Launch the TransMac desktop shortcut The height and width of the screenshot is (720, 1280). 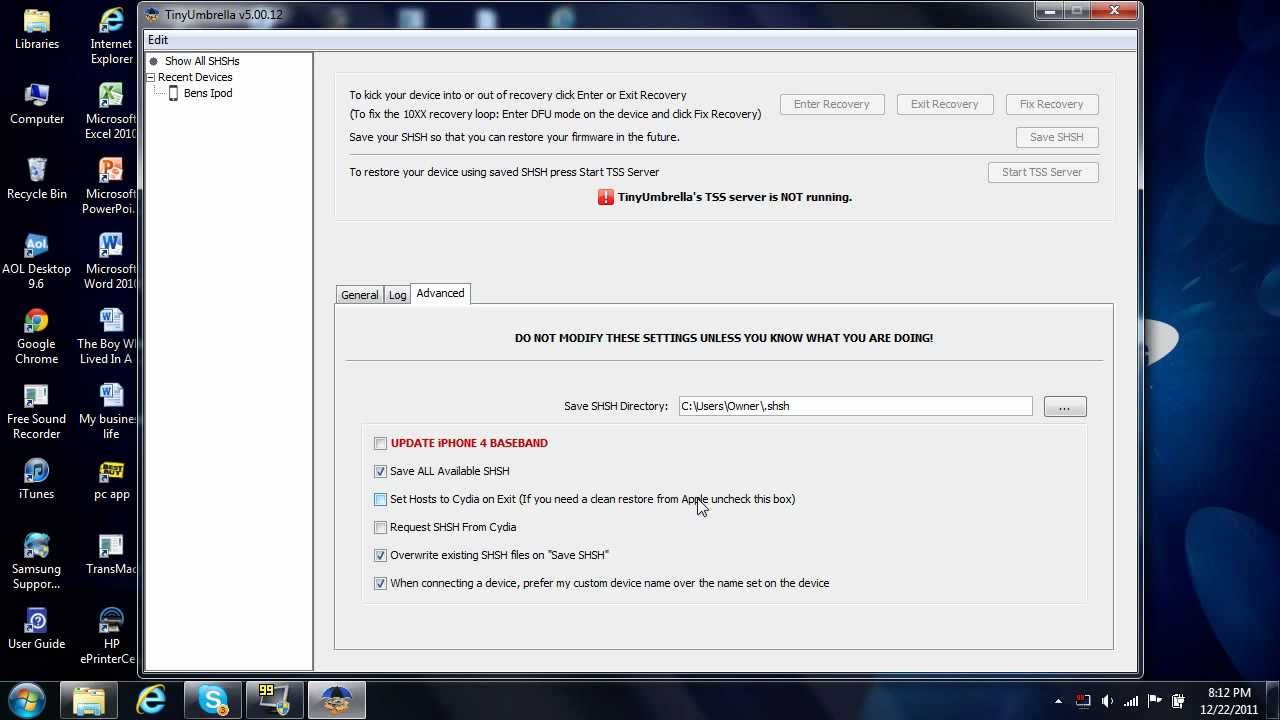tap(111, 554)
